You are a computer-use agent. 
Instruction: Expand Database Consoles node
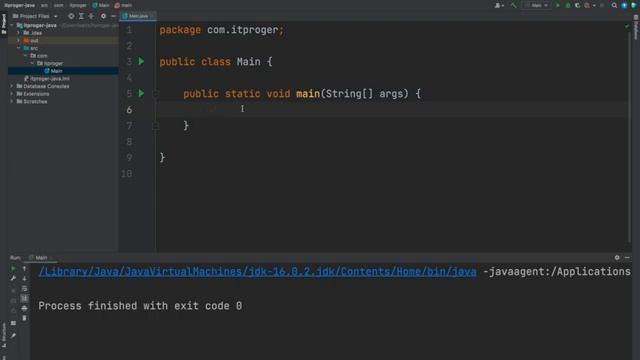pos(12,86)
